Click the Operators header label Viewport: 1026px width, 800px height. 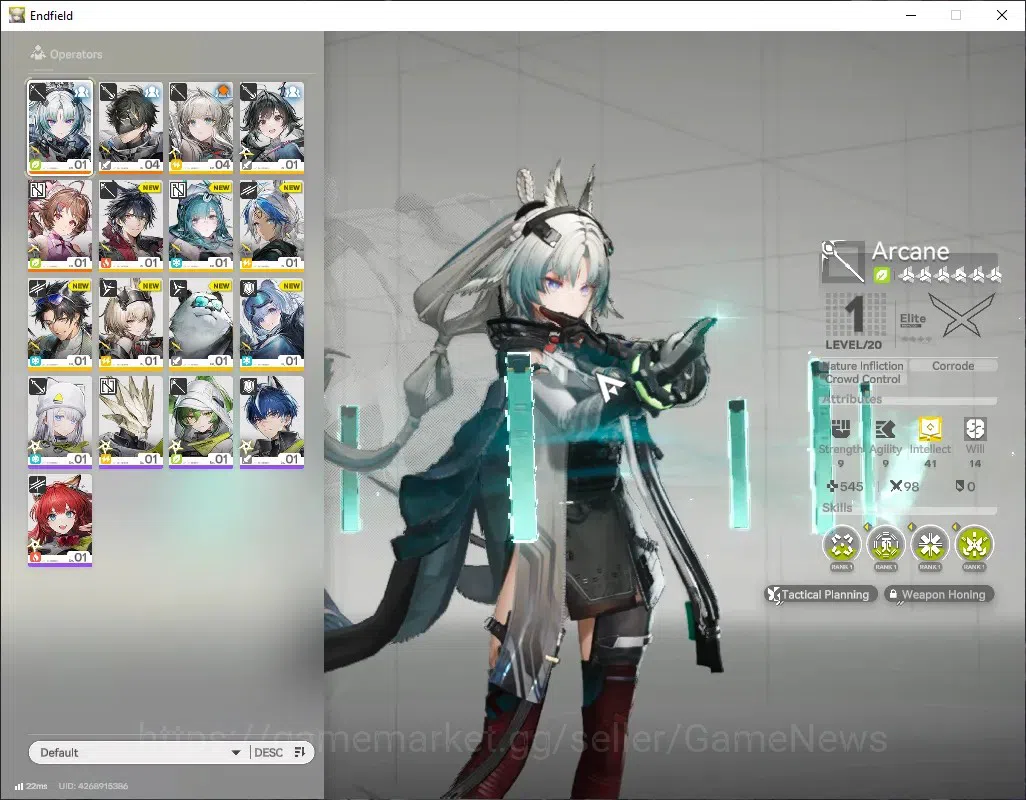click(76, 54)
